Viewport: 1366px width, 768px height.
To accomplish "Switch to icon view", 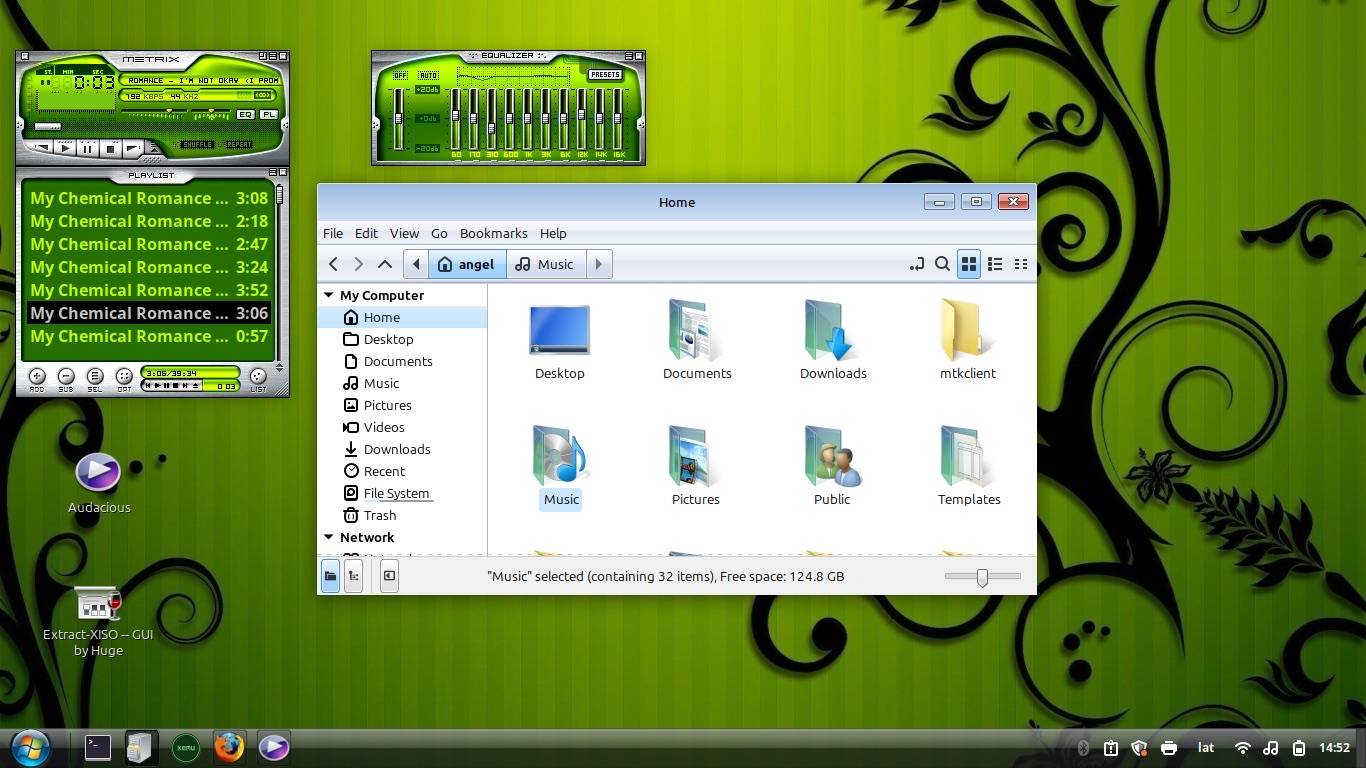I will 969,264.
